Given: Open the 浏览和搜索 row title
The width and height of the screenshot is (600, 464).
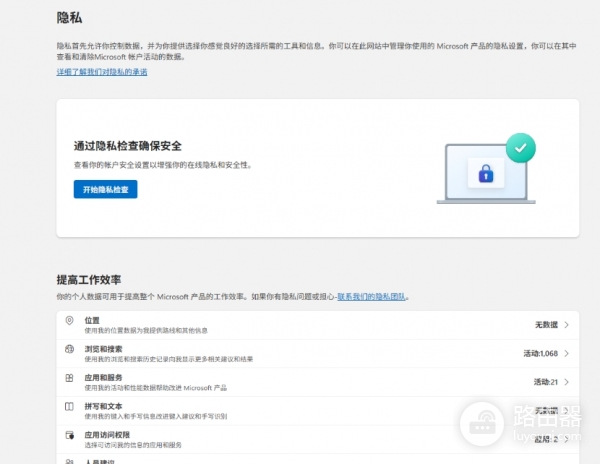Looking at the screenshot, I should pyautogui.click(x=103, y=349).
